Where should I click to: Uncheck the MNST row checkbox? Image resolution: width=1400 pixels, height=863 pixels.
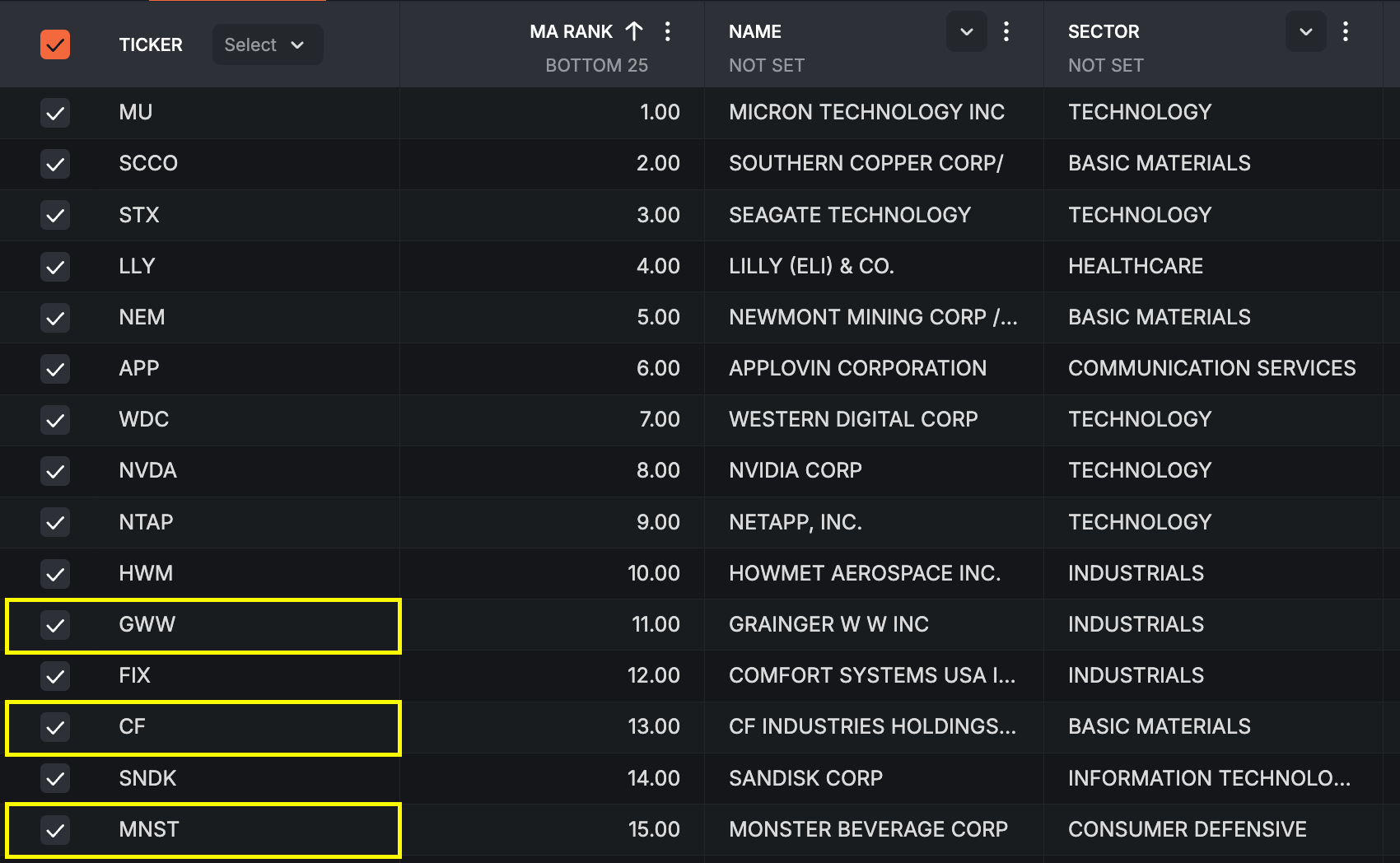[x=55, y=830]
